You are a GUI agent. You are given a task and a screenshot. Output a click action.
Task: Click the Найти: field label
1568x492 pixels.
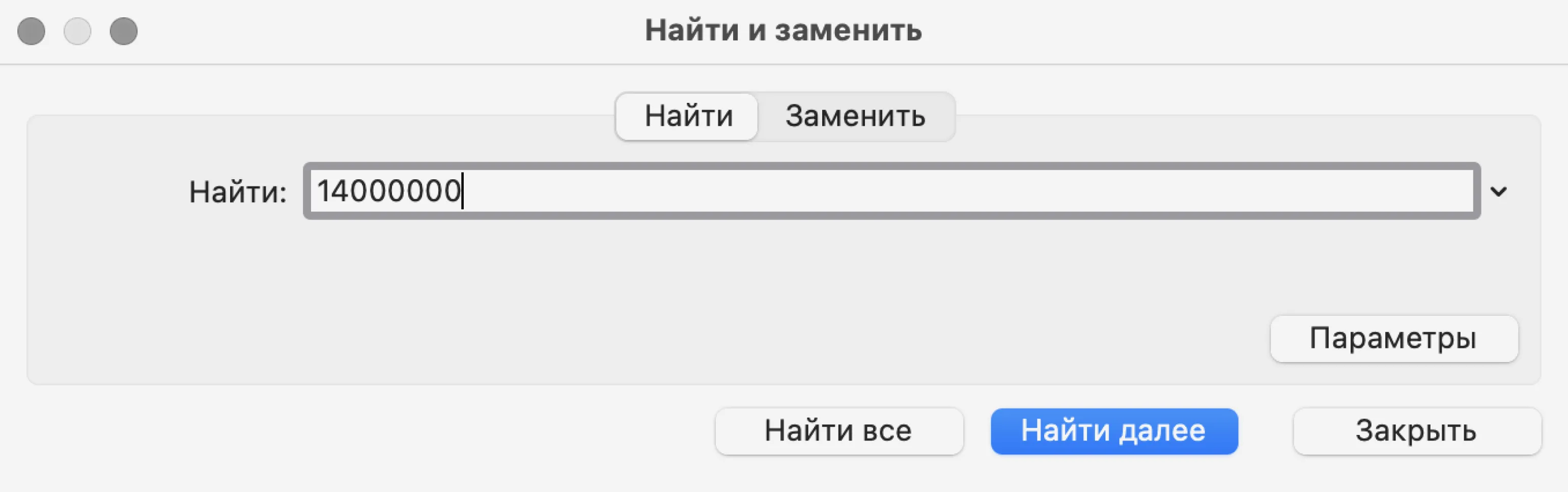[237, 193]
